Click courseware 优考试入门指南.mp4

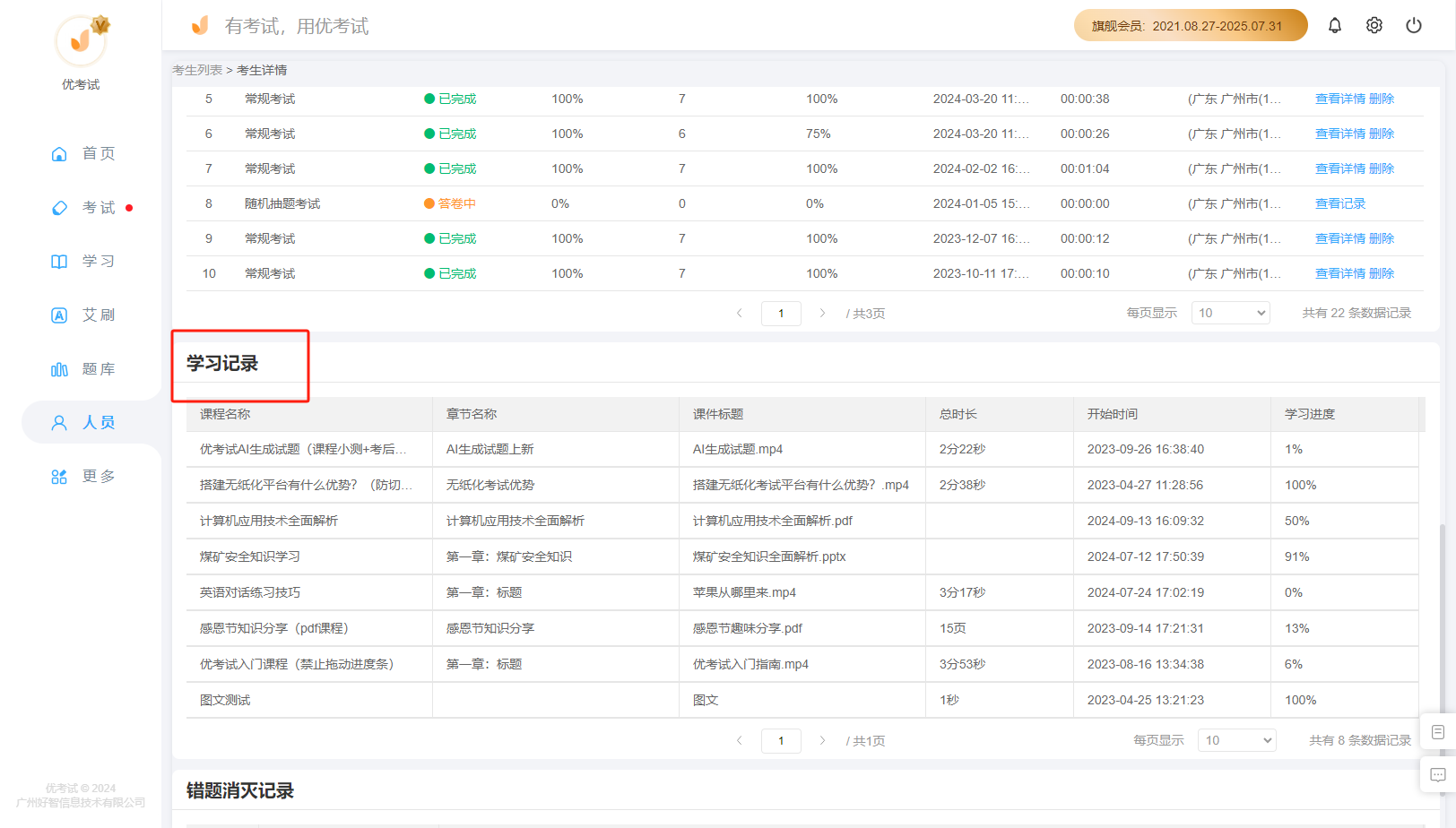(750, 664)
